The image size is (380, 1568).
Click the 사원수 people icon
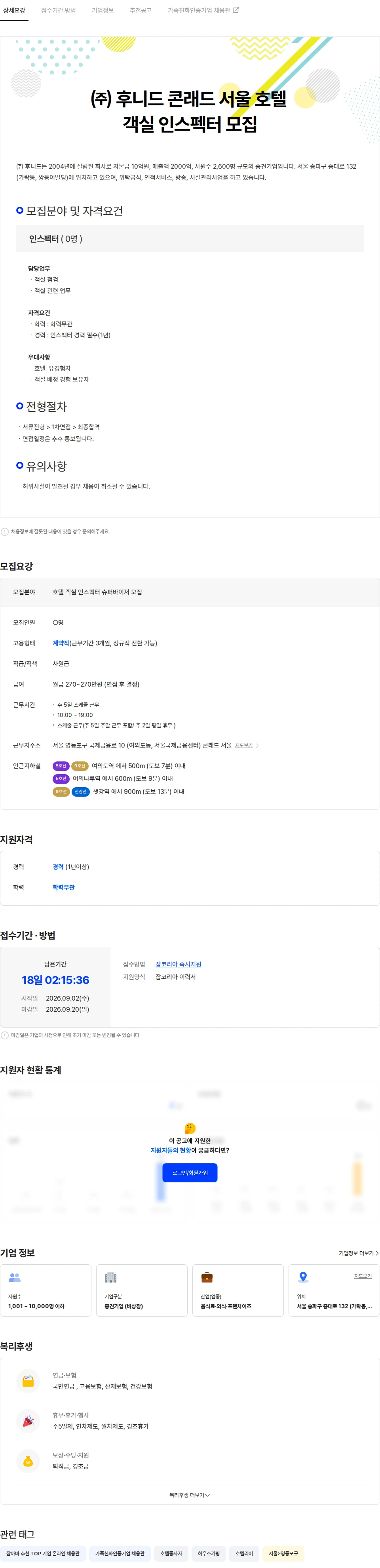click(15, 1277)
